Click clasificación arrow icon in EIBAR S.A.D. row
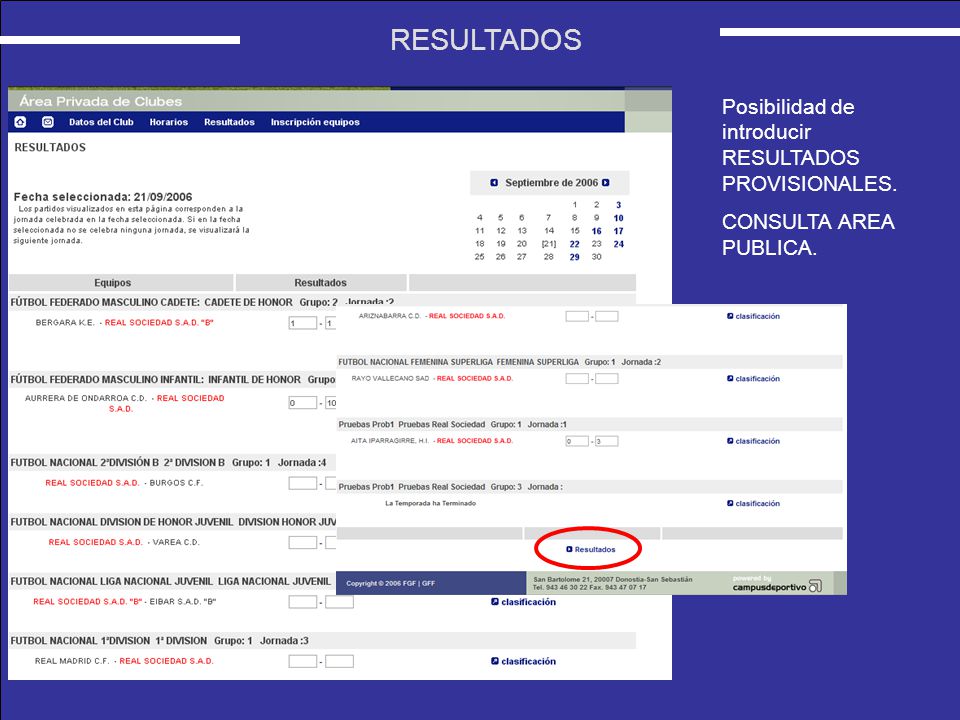The height and width of the screenshot is (720, 960). [x=495, y=602]
